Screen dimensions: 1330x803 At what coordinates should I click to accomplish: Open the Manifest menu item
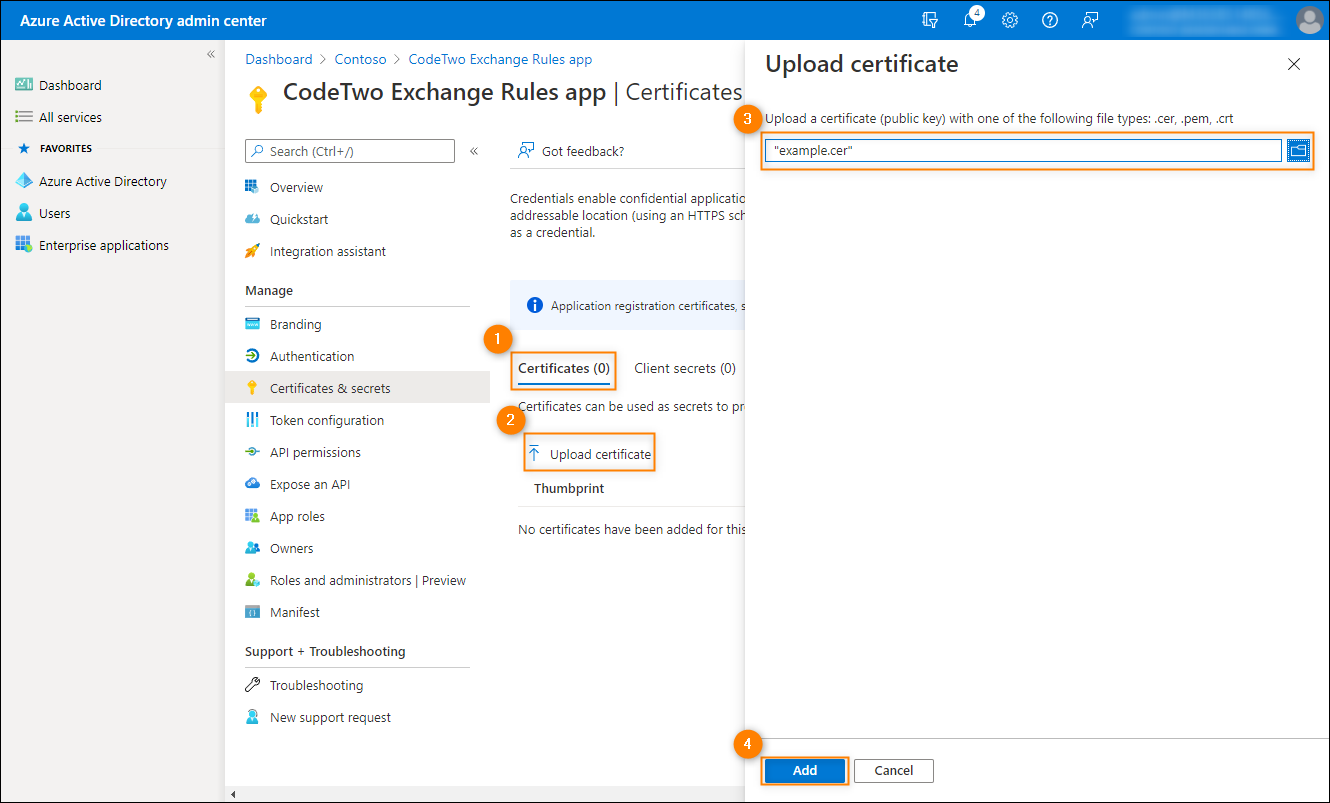pyautogui.click(x=295, y=612)
